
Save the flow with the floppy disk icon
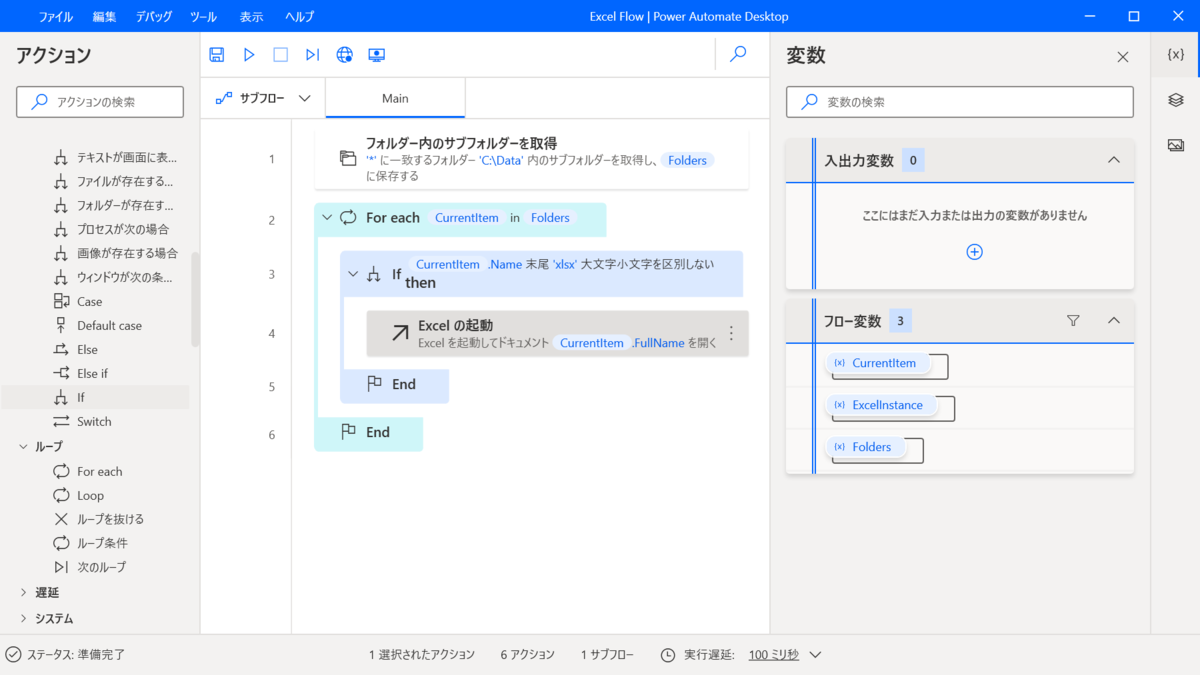point(217,55)
